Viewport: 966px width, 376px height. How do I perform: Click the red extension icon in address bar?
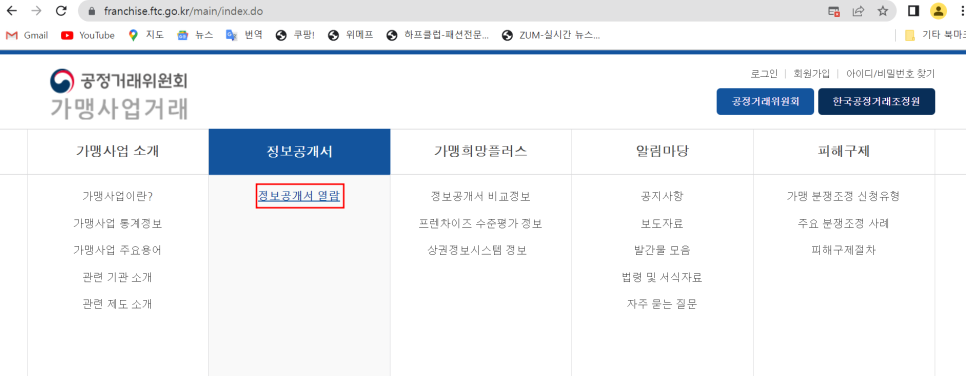(834, 11)
